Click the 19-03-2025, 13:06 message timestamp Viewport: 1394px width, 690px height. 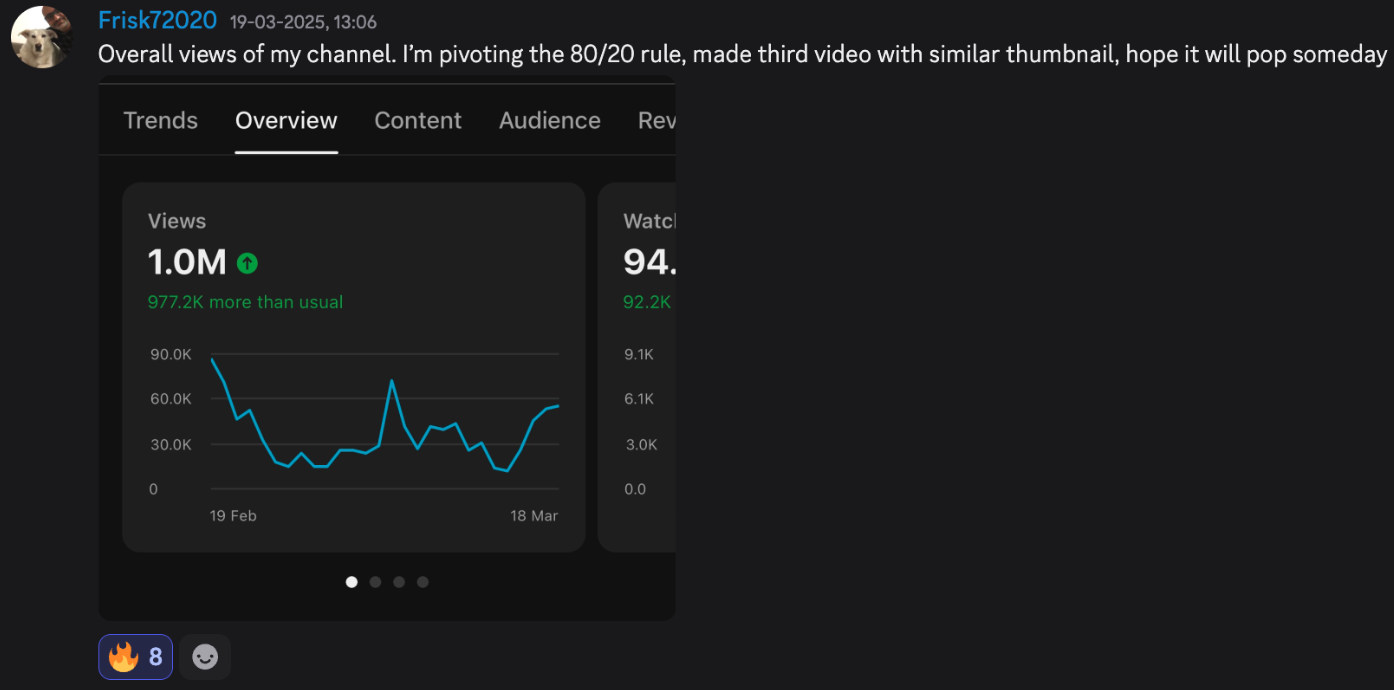303,22
